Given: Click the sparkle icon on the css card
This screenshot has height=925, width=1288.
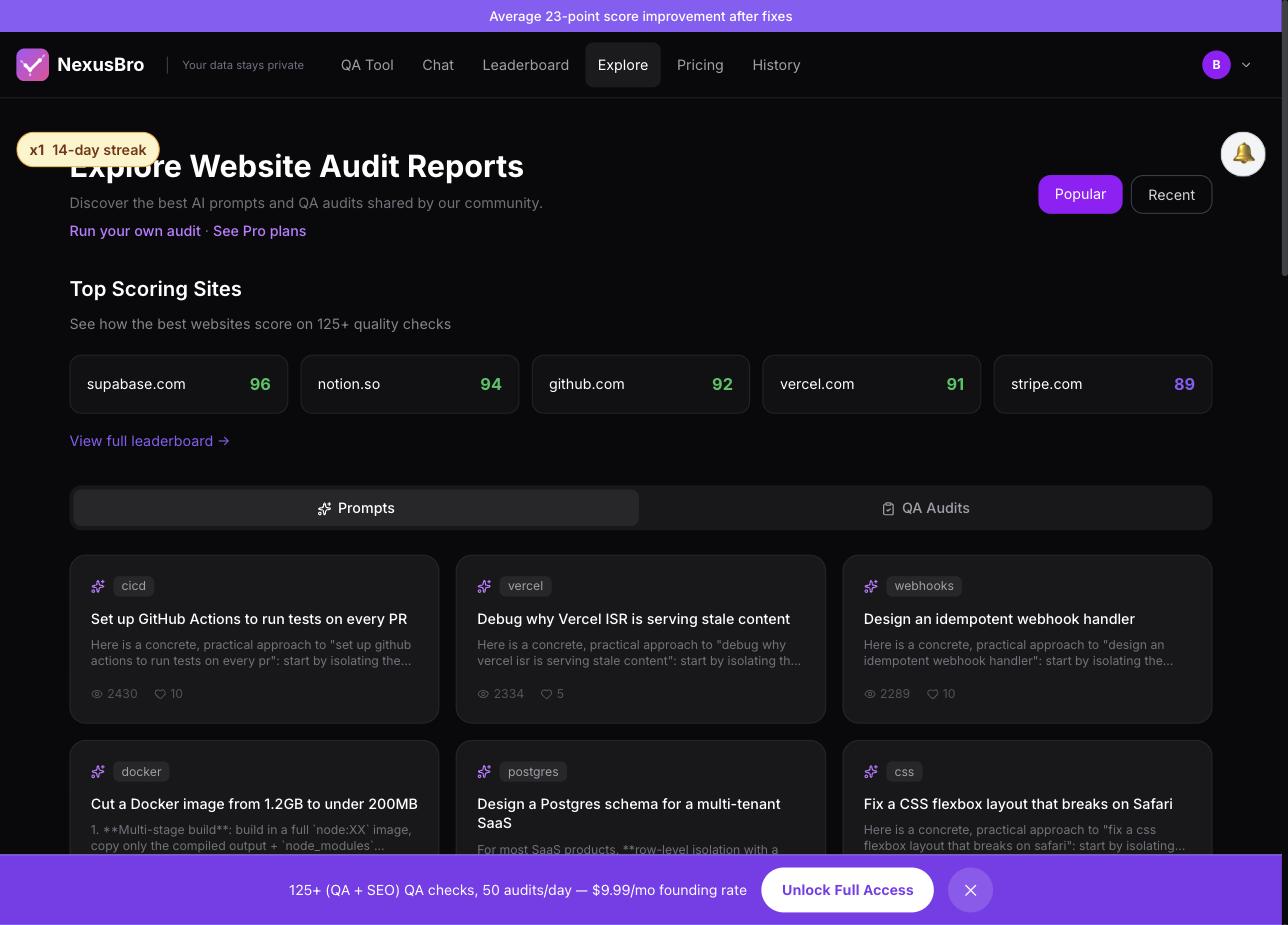Looking at the screenshot, I should pyautogui.click(x=871, y=772).
